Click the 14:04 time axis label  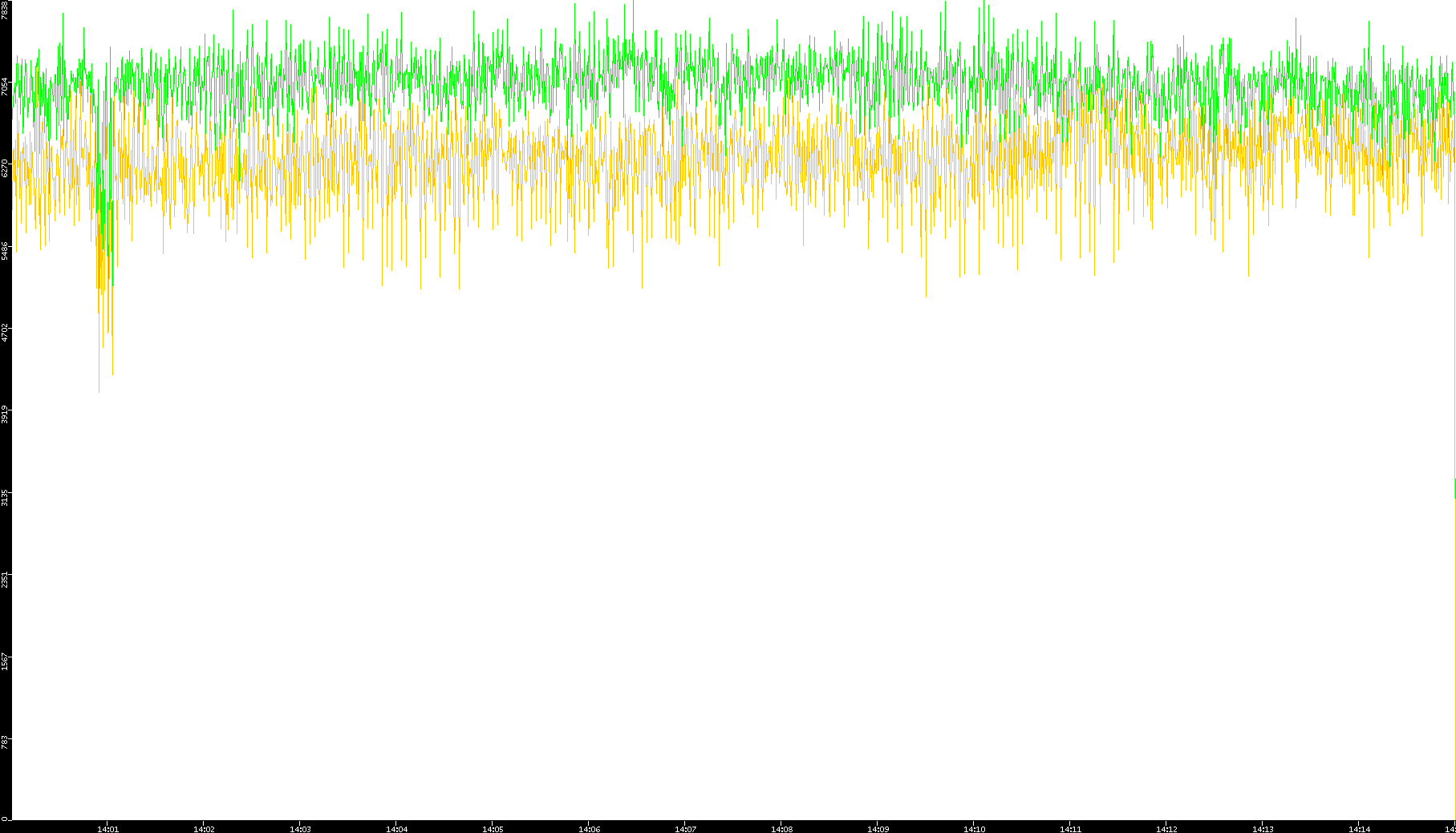[x=396, y=829]
